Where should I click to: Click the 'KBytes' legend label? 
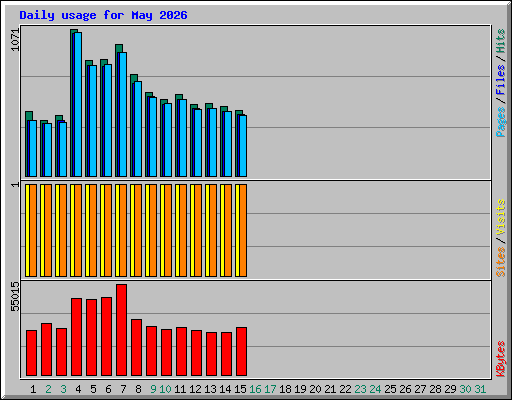500,359
